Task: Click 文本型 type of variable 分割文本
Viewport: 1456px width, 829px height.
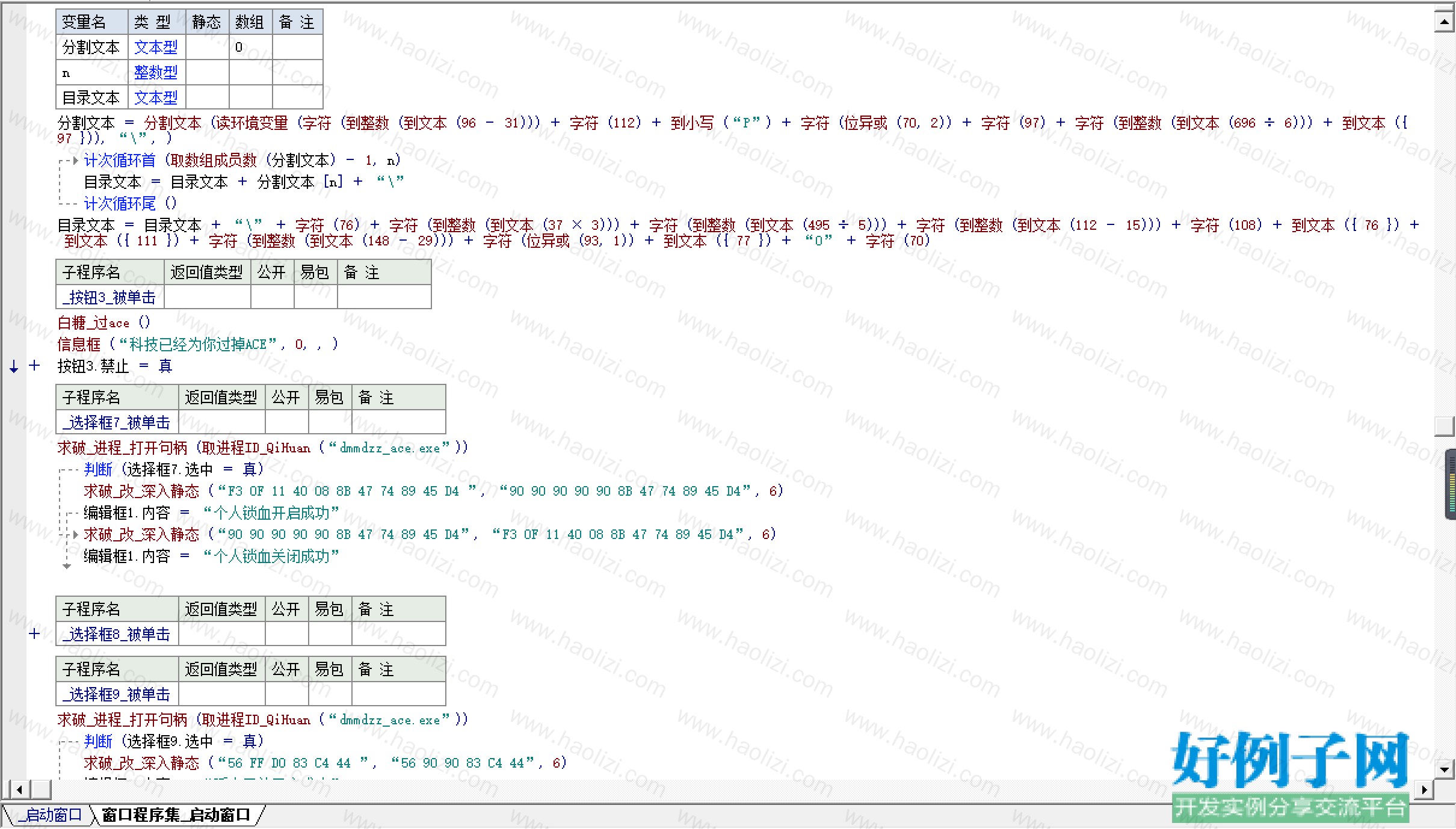Action: (156, 47)
